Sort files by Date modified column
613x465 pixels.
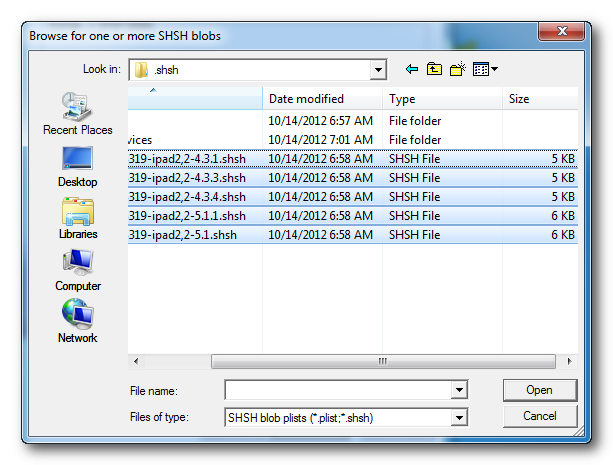(322, 99)
